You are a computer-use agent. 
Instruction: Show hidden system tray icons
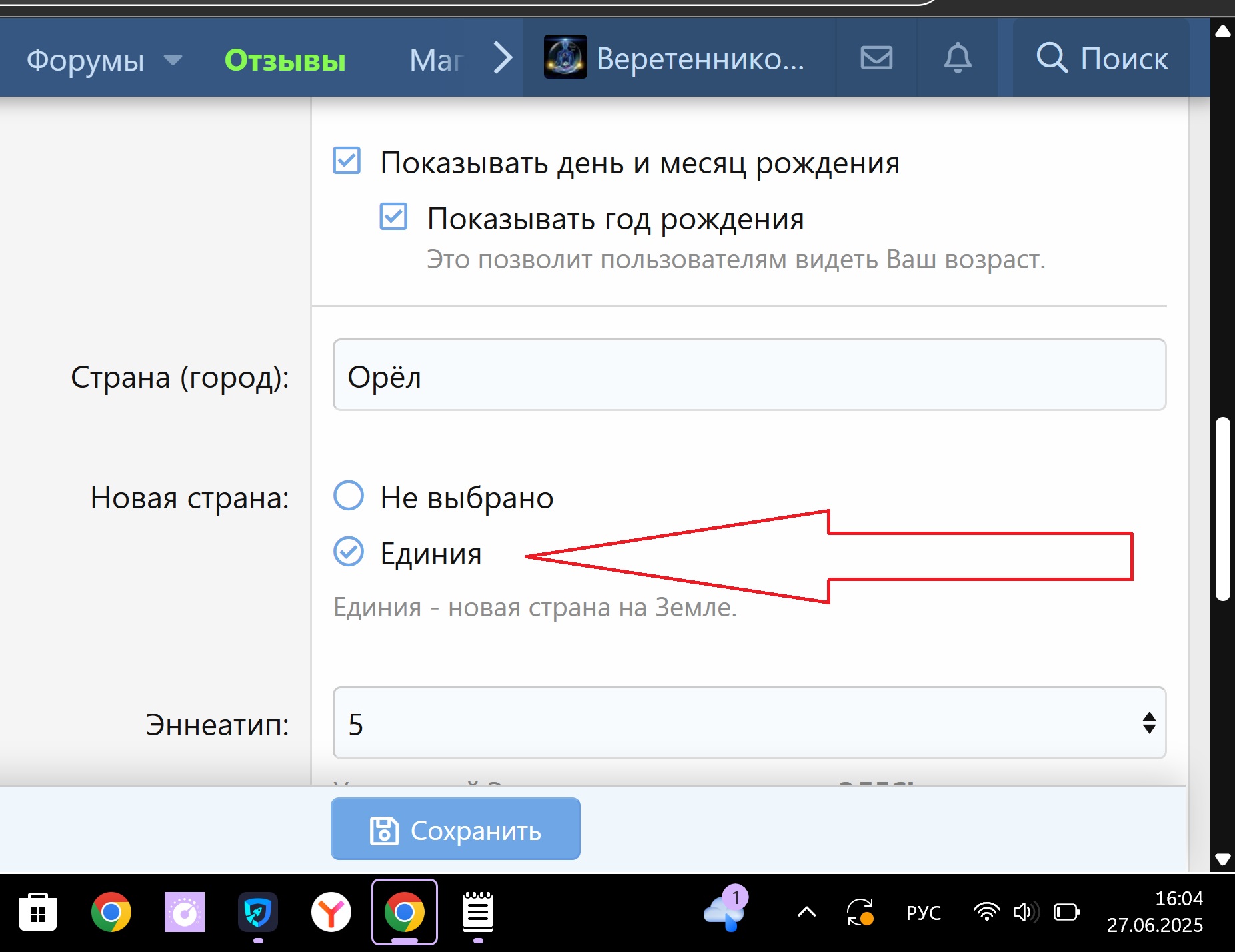(x=806, y=912)
